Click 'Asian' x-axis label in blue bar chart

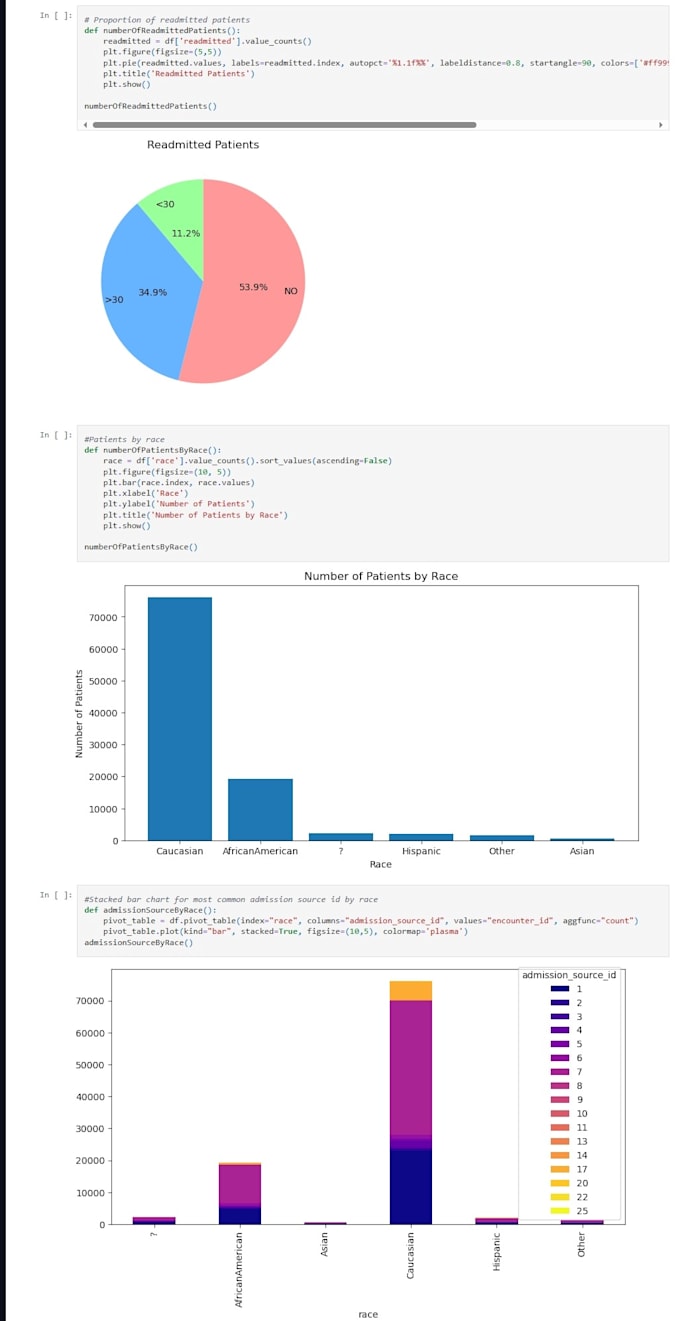pyautogui.click(x=582, y=851)
